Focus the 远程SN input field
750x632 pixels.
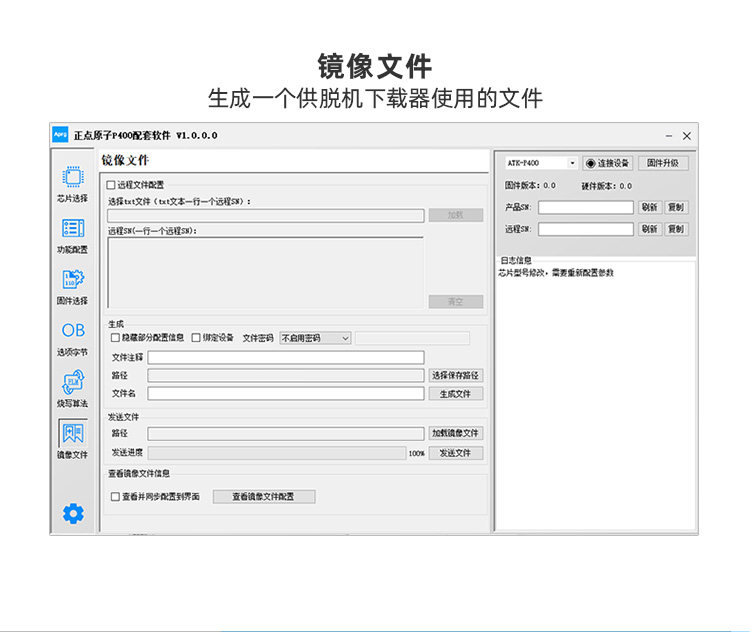tap(586, 229)
